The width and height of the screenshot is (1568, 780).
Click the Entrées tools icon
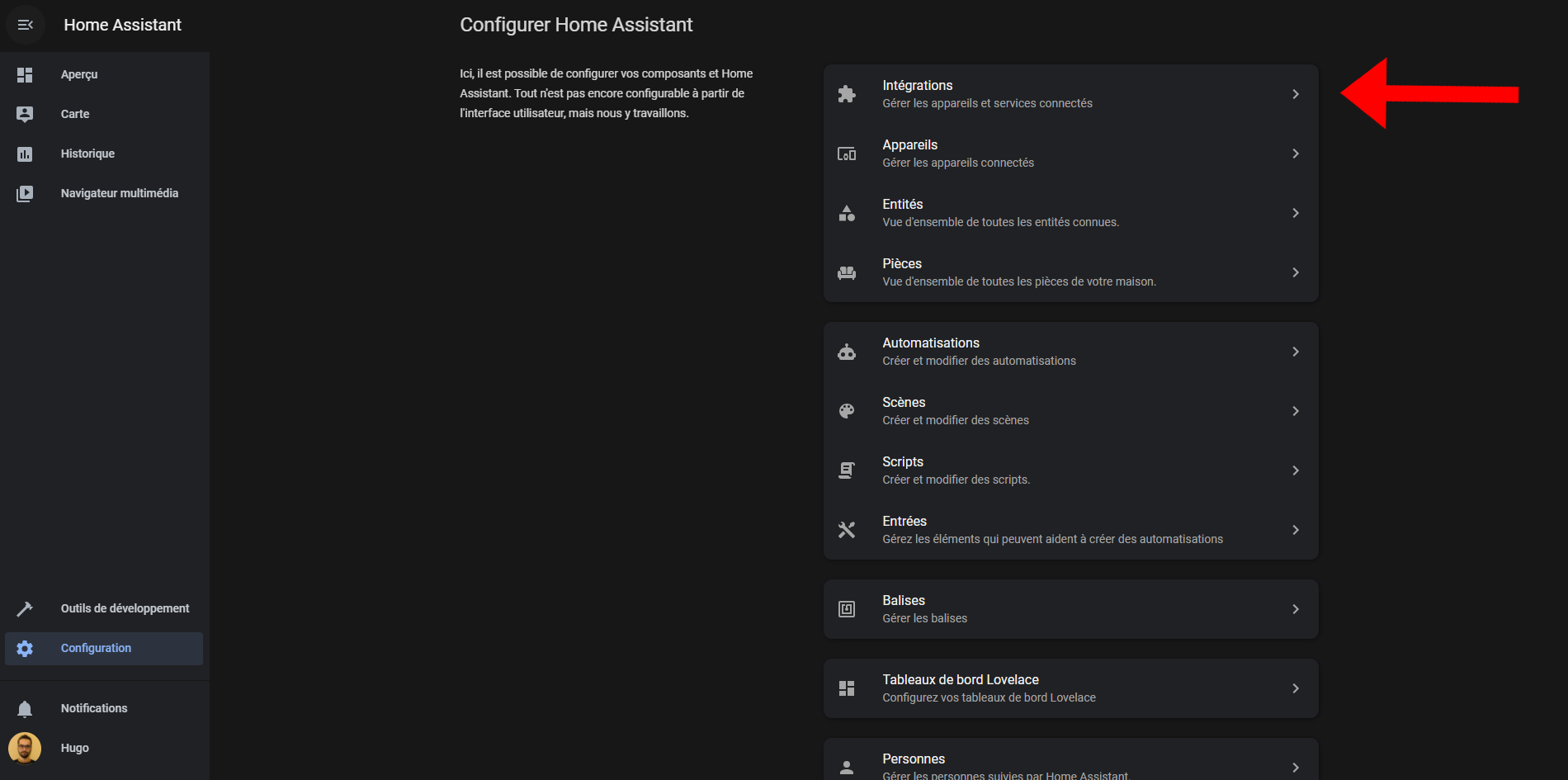(x=847, y=530)
